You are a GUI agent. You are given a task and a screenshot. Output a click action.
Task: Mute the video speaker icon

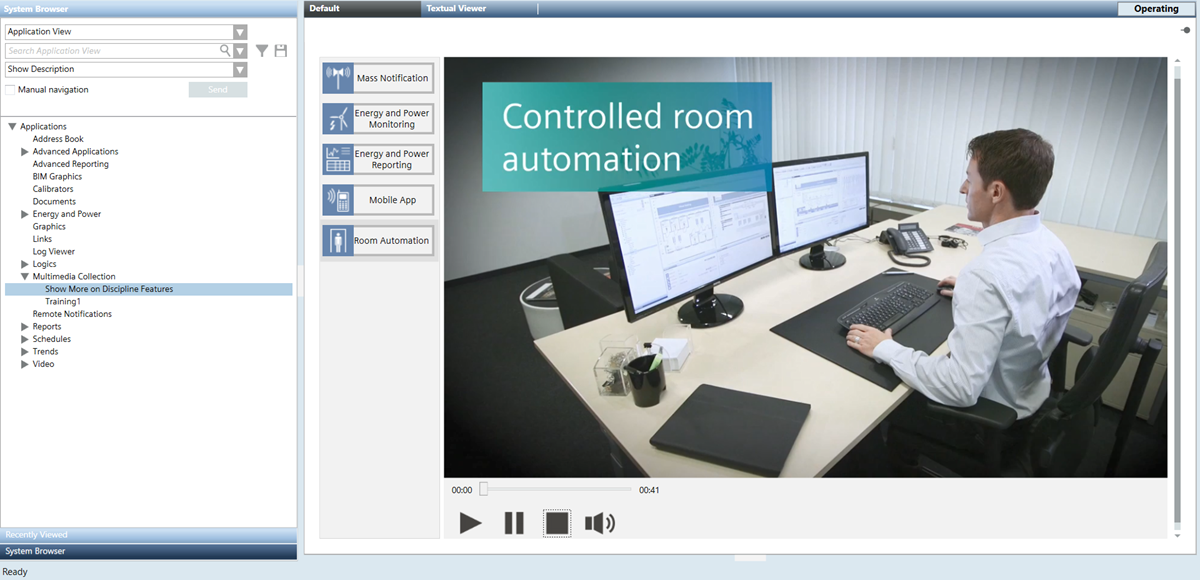coord(599,523)
